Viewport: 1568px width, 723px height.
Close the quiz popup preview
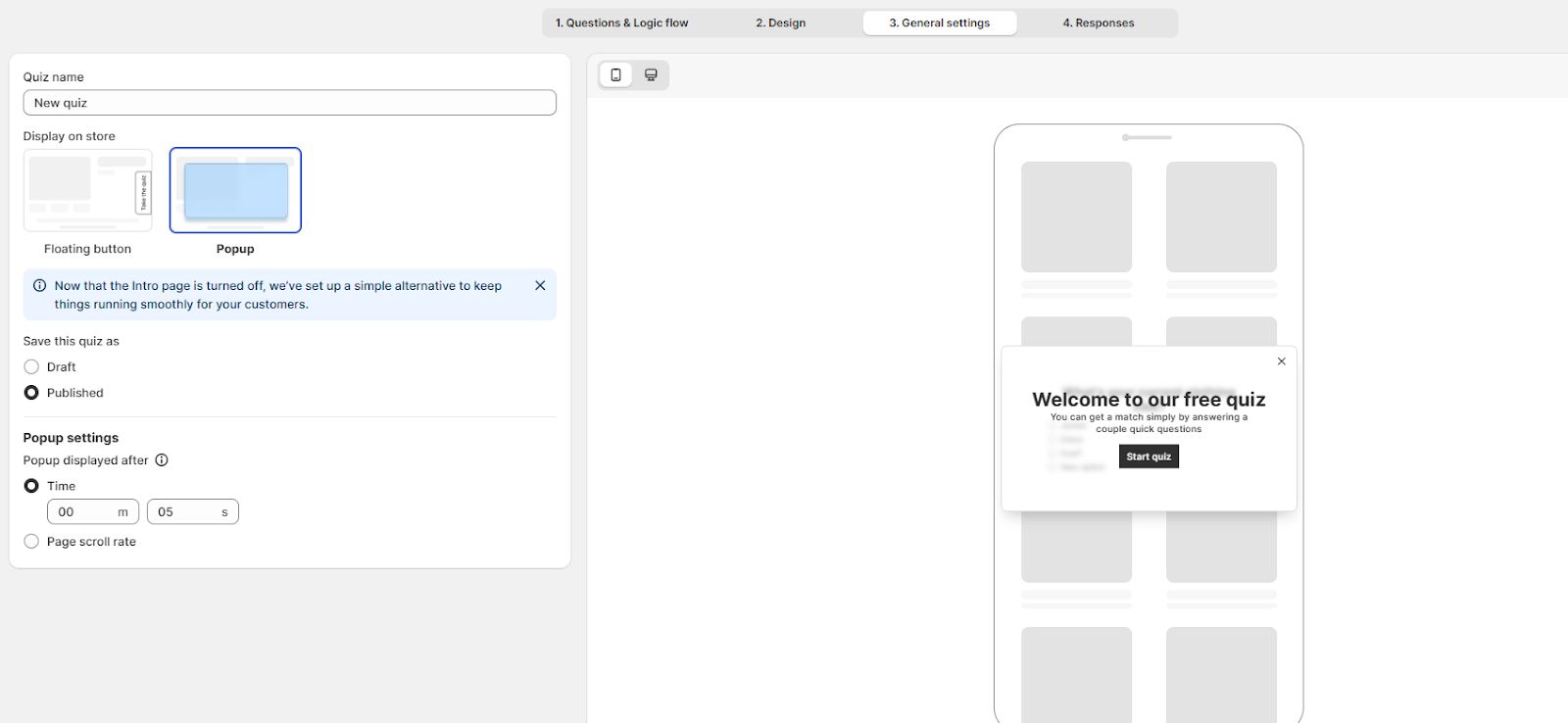pyautogui.click(x=1281, y=361)
